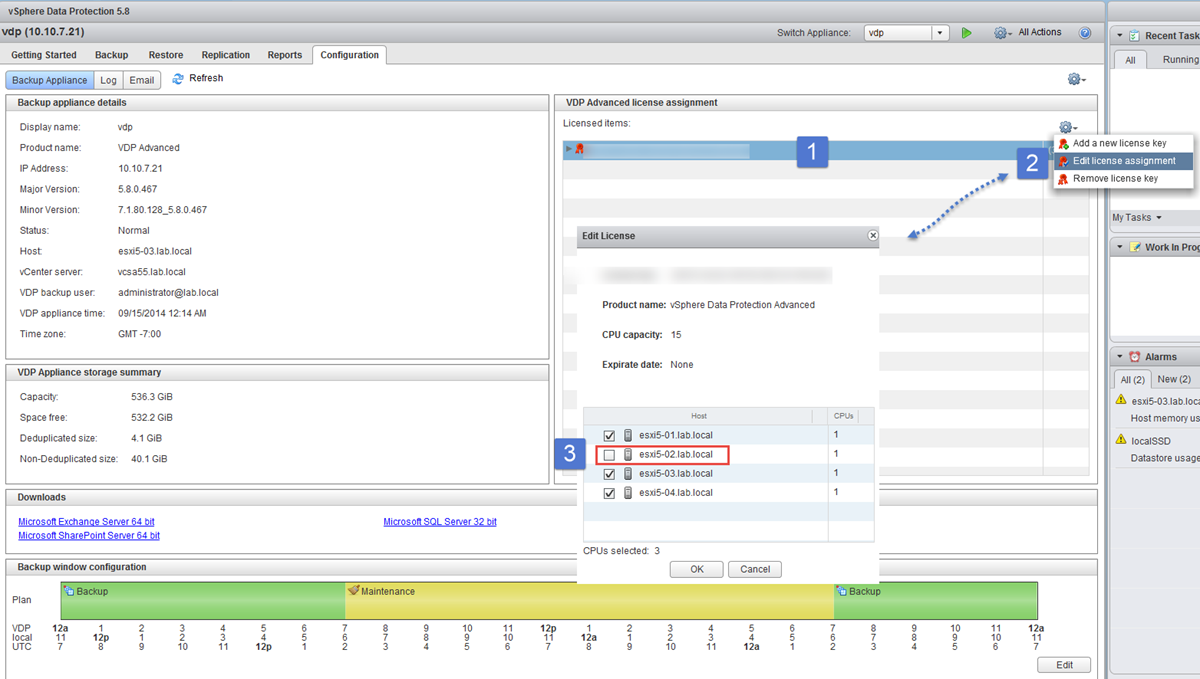Download Microsoft Exchange Server 64 bit
The image size is (1200, 679).
pyautogui.click(x=87, y=522)
